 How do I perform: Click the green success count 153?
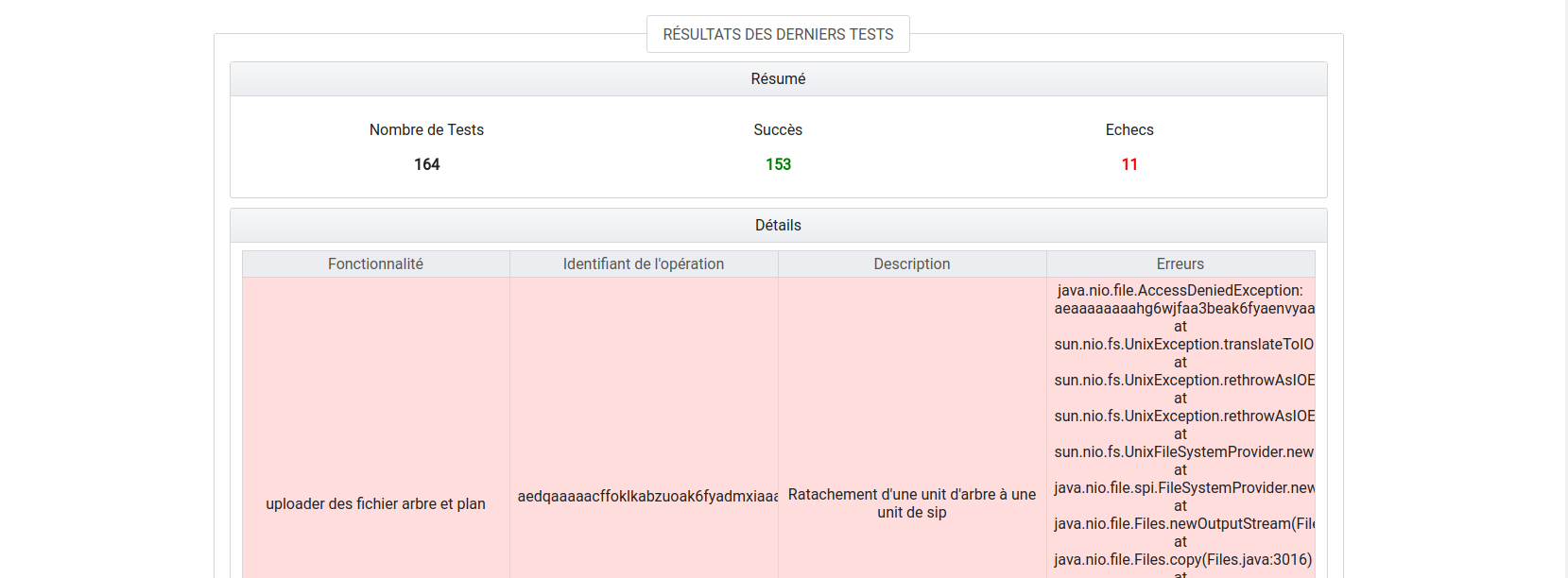click(778, 164)
